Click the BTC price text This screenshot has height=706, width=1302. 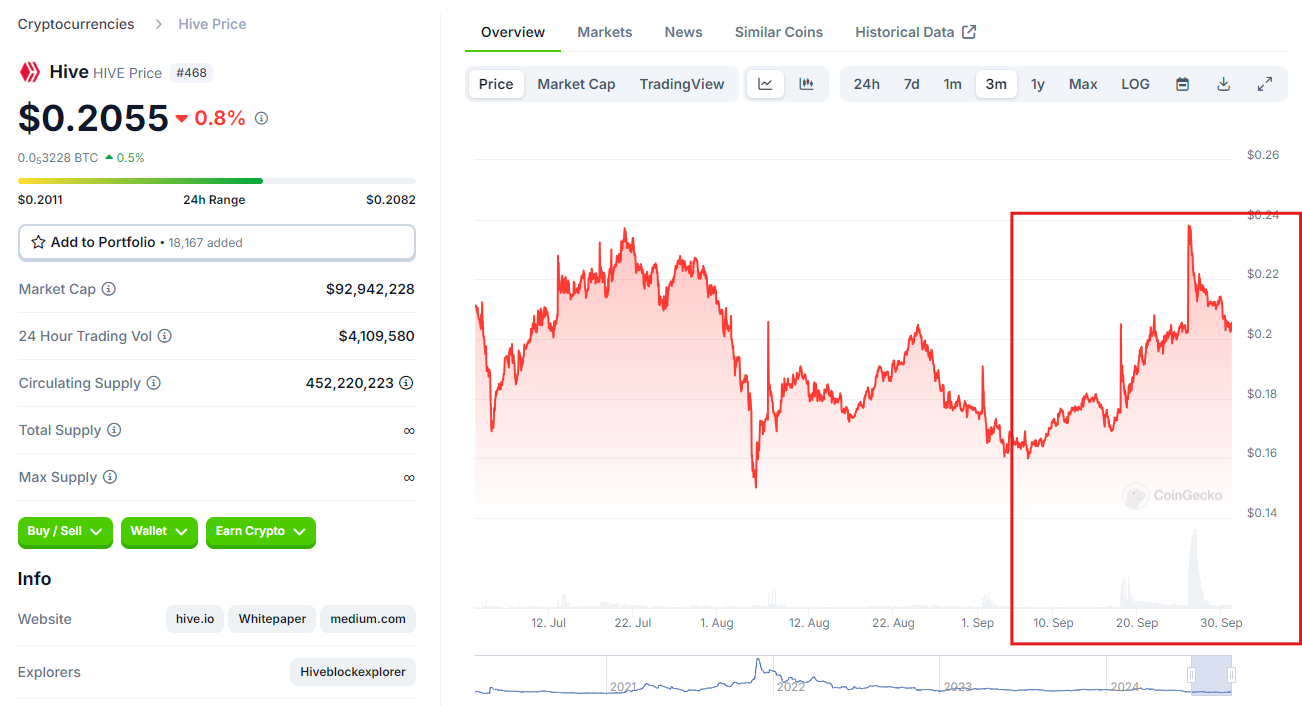pyautogui.click(x=58, y=157)
